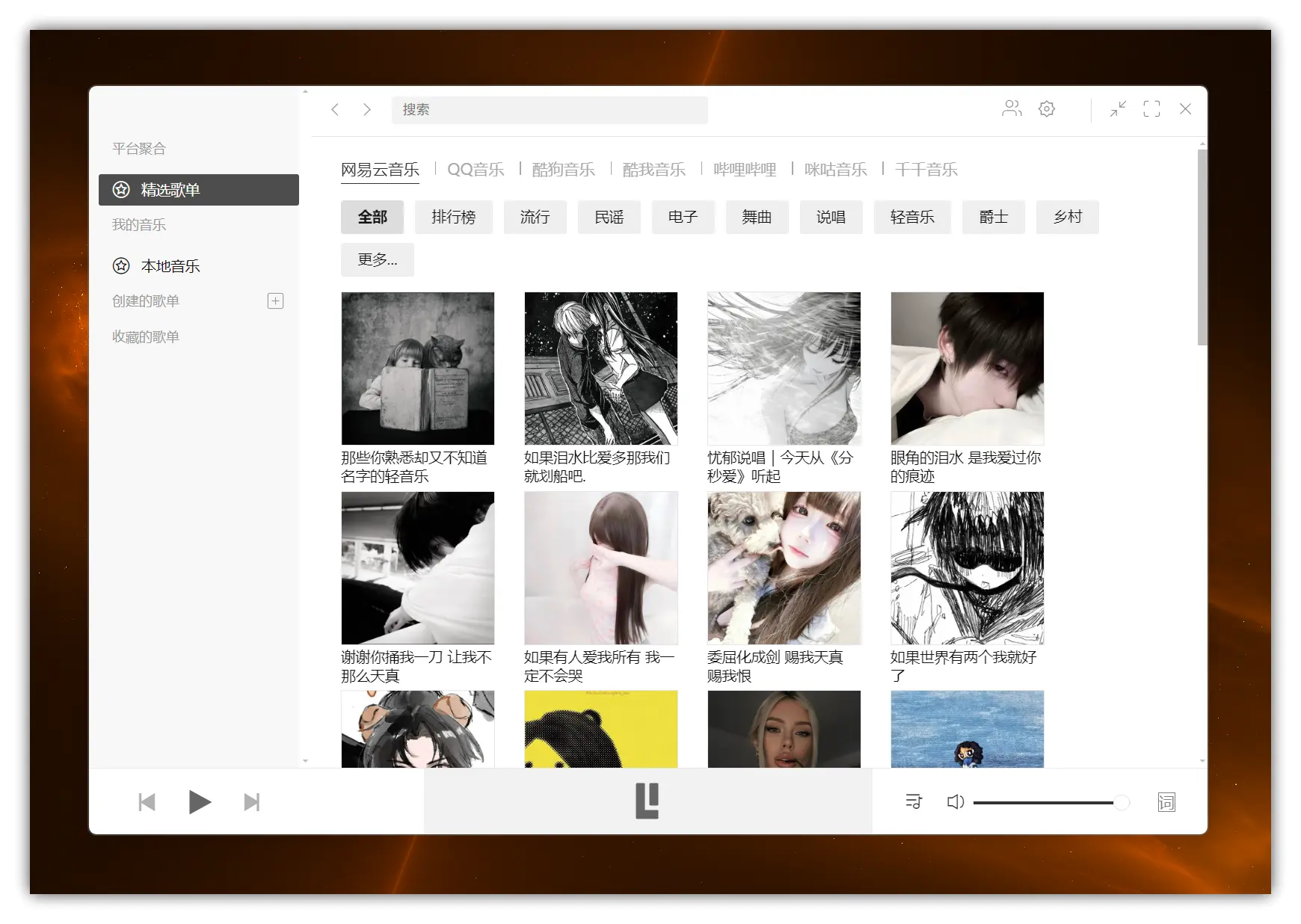
Task: Select the 电子 category filter
Action: coord(683,217)
